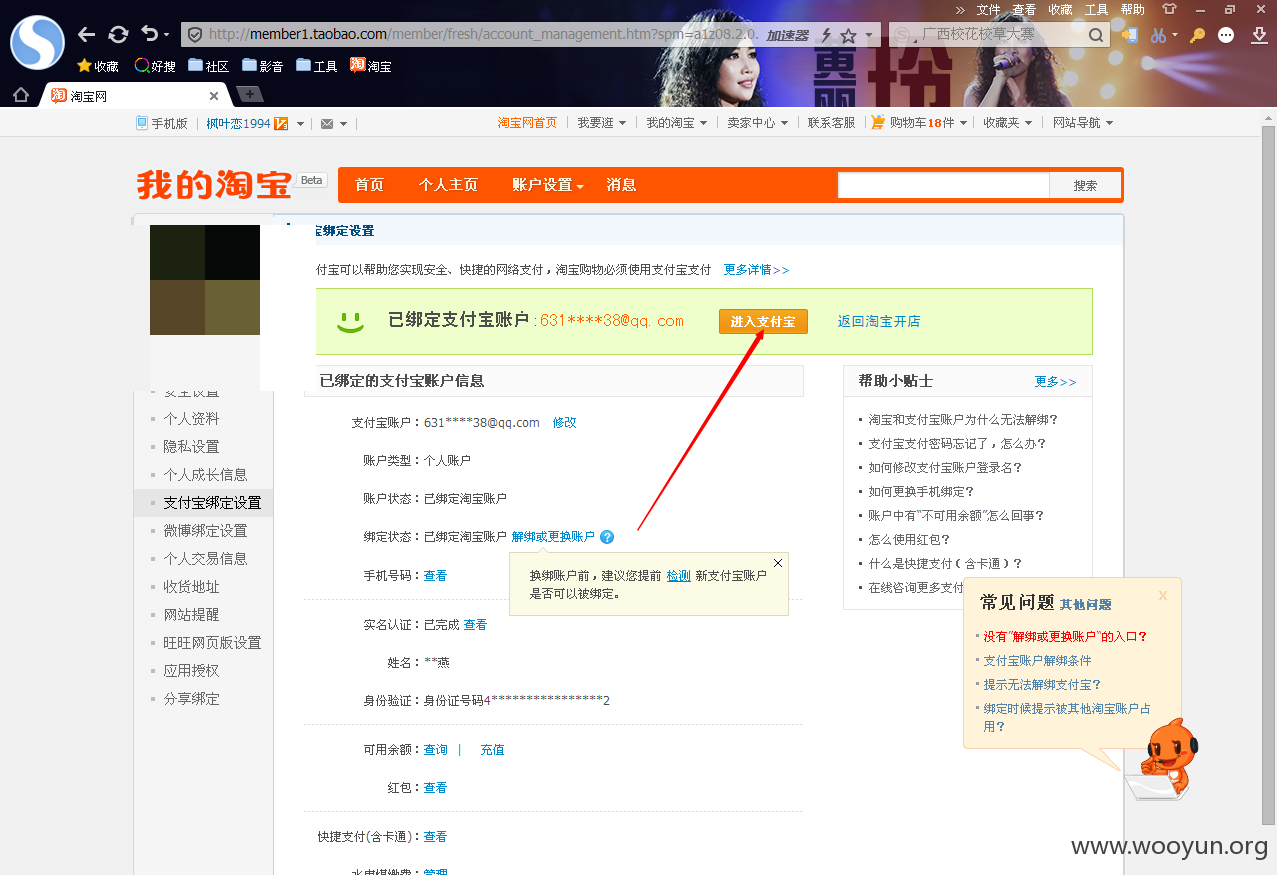The width and height of the screenshot is (1277, 875).
Task: Close the 换绑账户 tooltip
Action: pos(778,563)
